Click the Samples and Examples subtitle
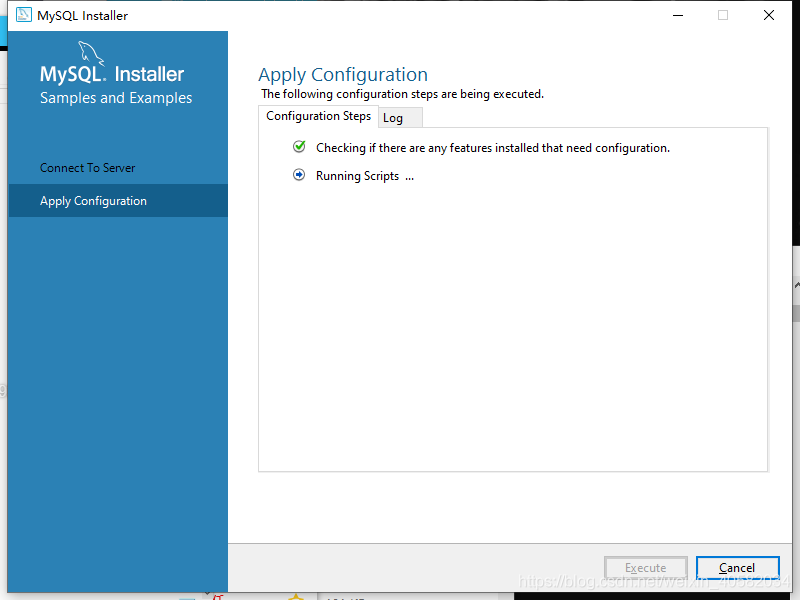 pyautogui.click(x=116, y=98)
